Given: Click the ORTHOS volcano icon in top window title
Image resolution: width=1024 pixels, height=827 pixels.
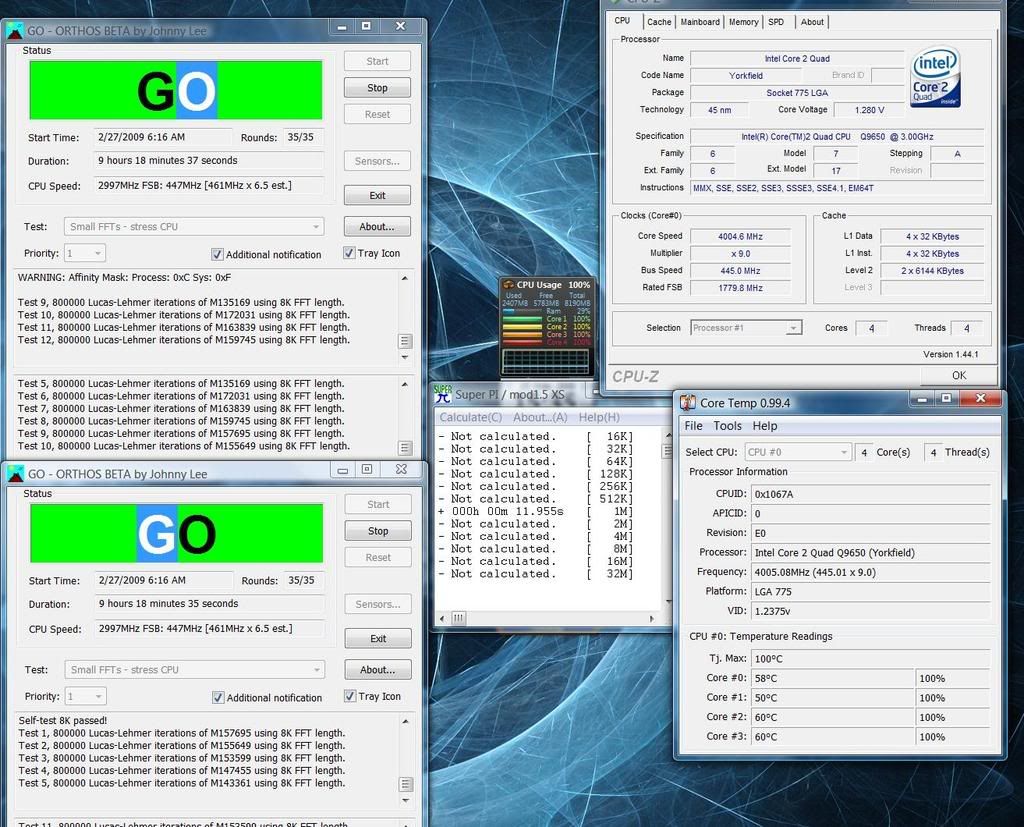Looking at the screenshot, I should (x=14, y=31).
